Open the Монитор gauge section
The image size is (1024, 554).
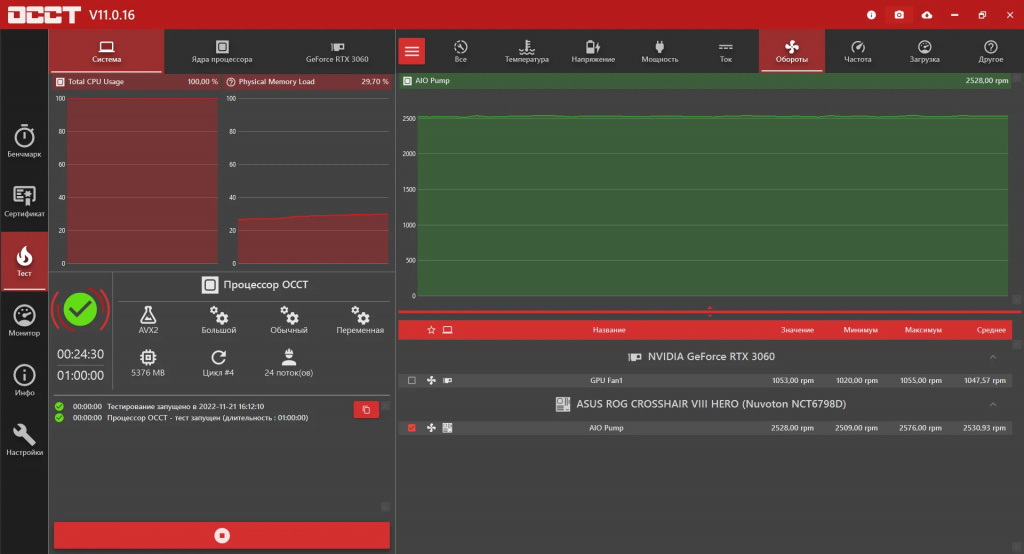click(x=24, y=321)
